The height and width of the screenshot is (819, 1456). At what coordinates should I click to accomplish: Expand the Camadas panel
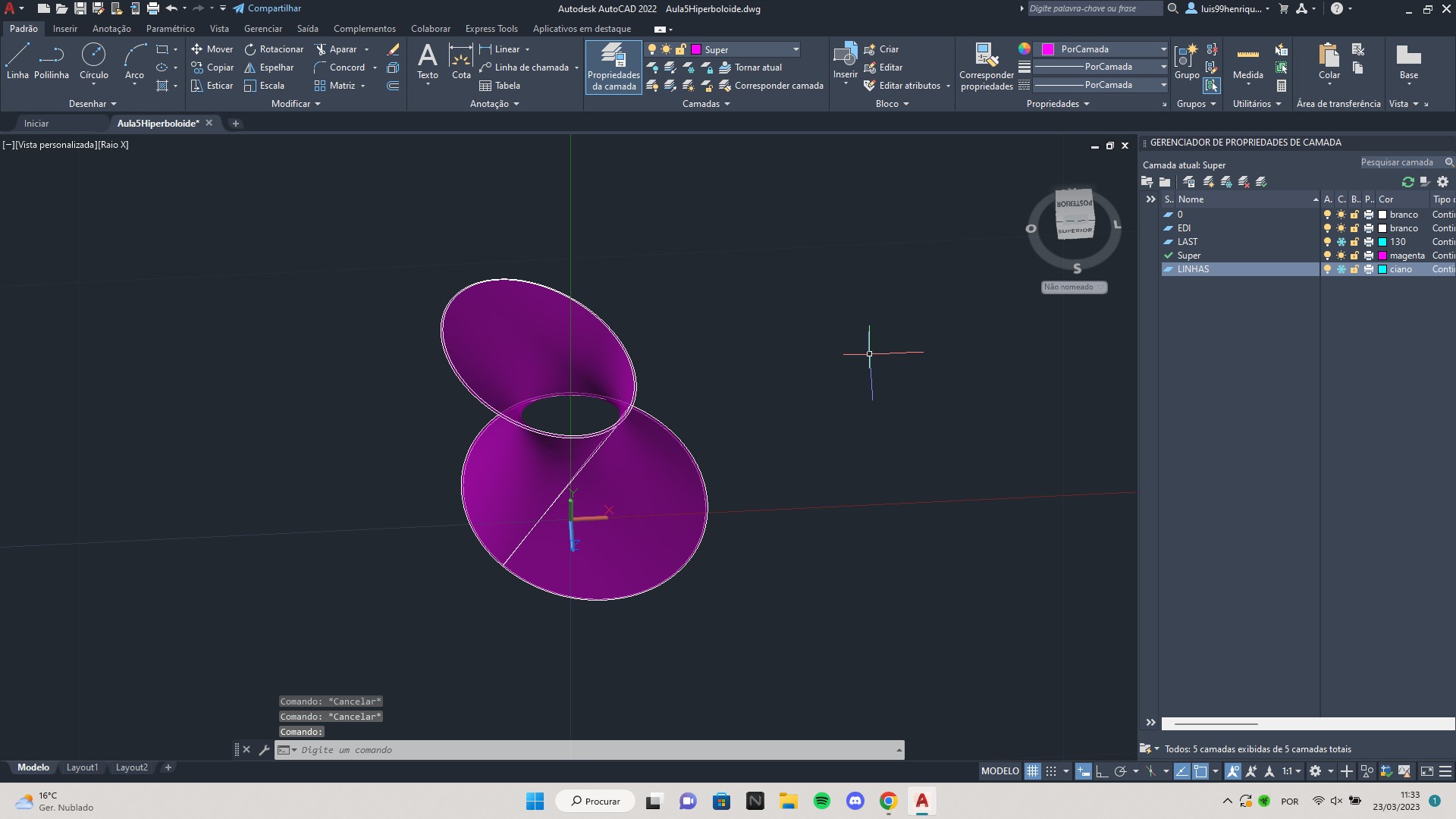706,104
